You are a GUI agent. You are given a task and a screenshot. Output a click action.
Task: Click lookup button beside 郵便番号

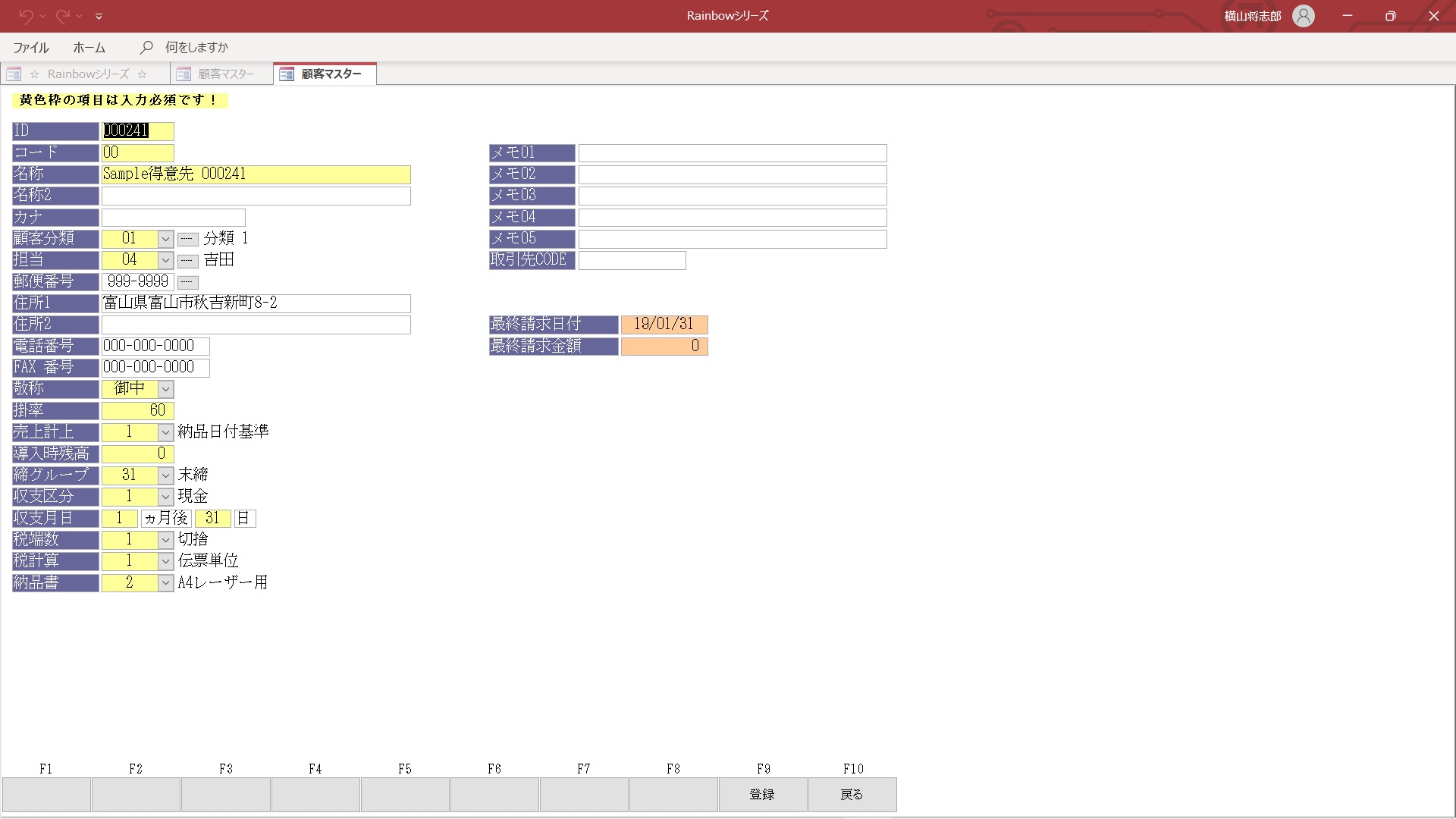(187, 282)
